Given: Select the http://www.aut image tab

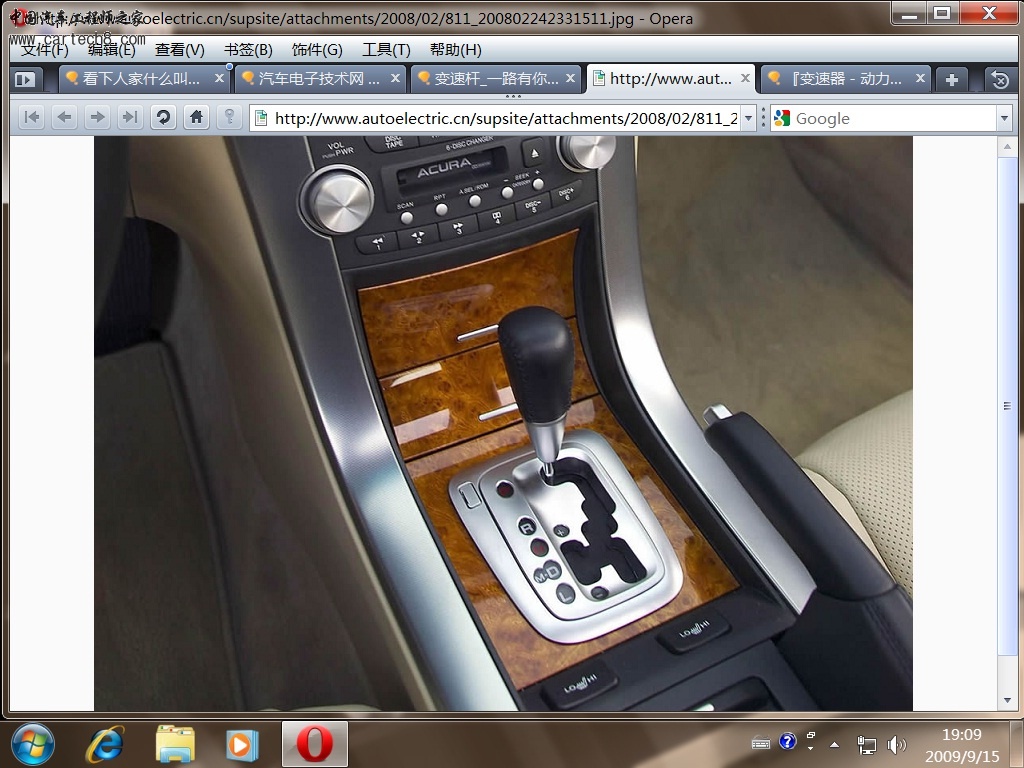Looking at the screenshot, I should (x=670, y=79).
